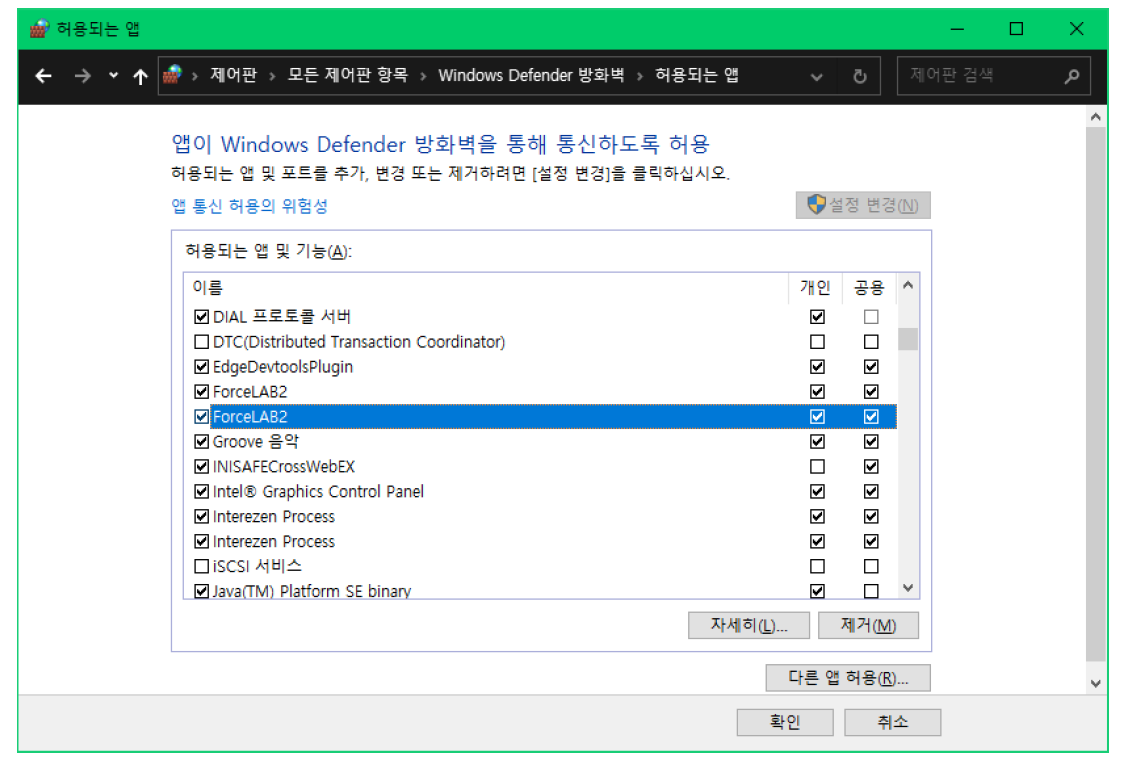Cancel with 취소 button
The height and width of the screenshot is (757, 1125).
pyautogui.click(x=893, y=722)
